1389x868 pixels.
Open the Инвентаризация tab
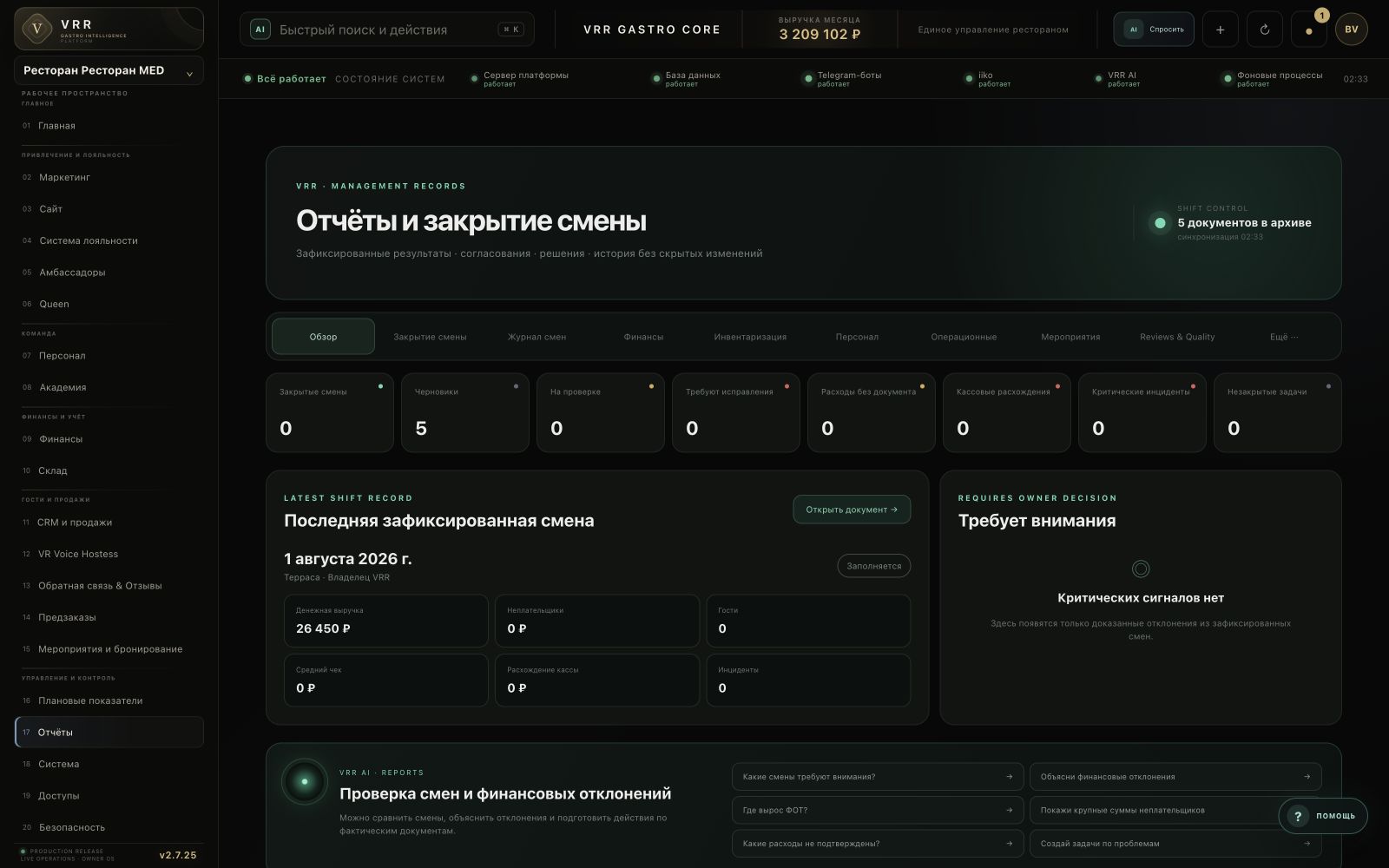click(750, 337)
